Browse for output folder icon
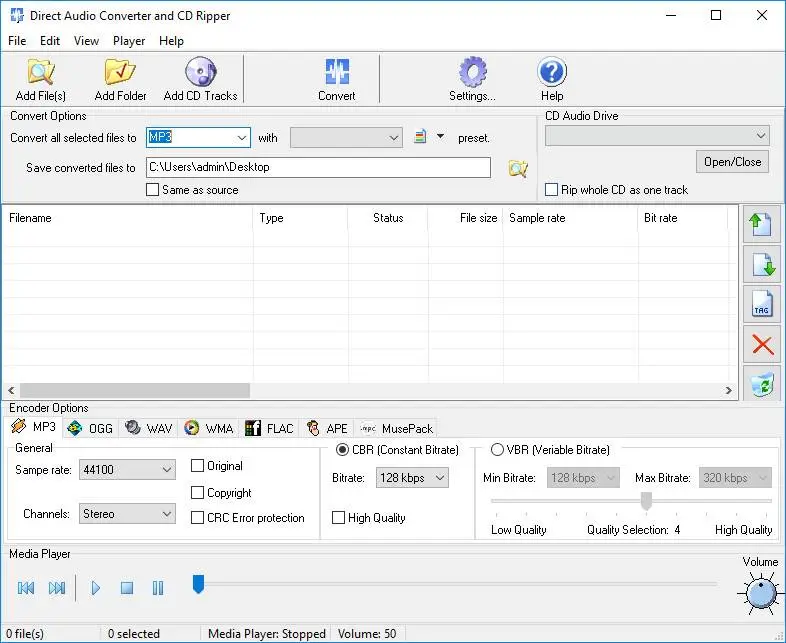Screen dimensions: 786x643 518,168
